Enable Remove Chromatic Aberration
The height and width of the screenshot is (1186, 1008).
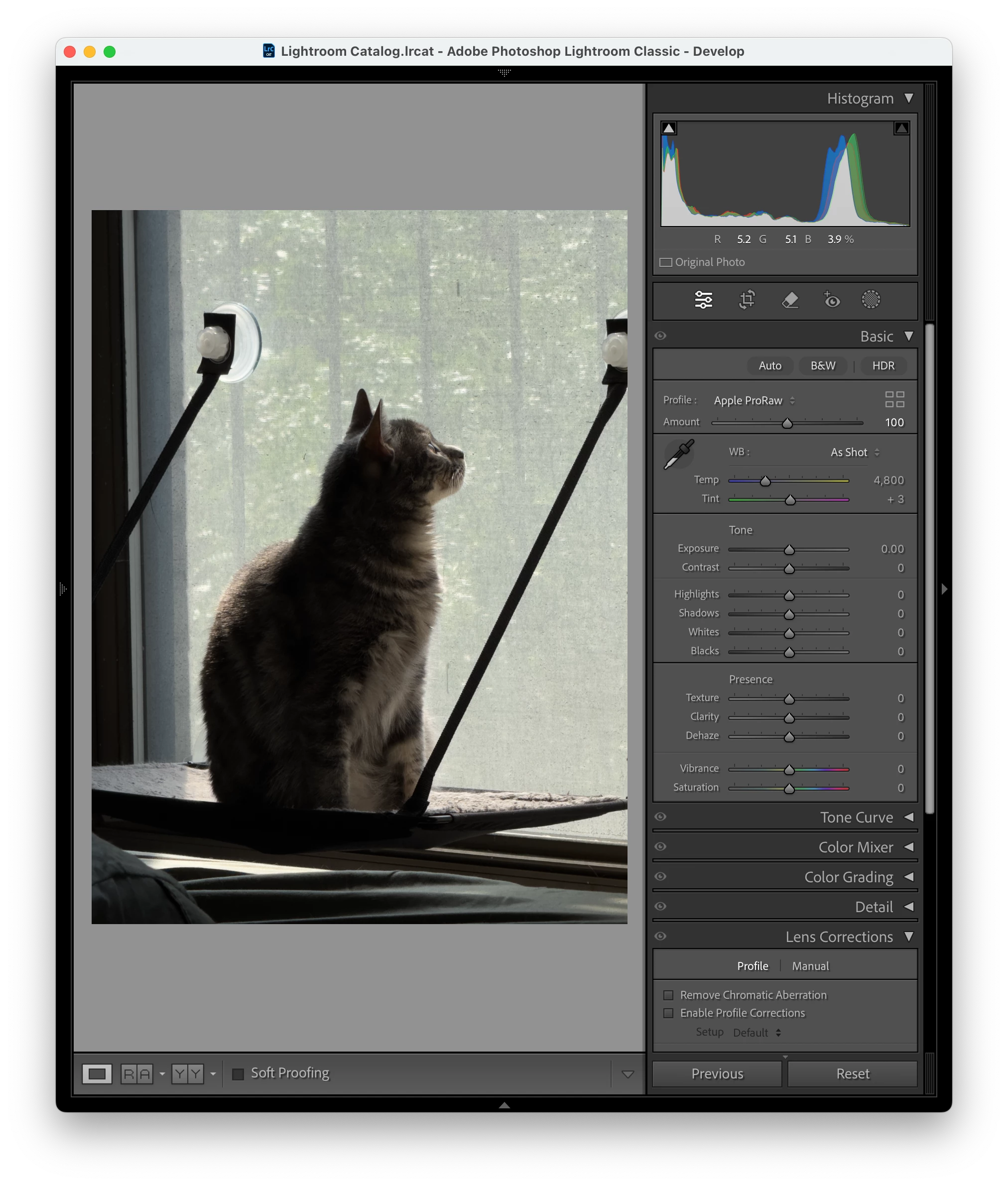[x=668, y=995]
